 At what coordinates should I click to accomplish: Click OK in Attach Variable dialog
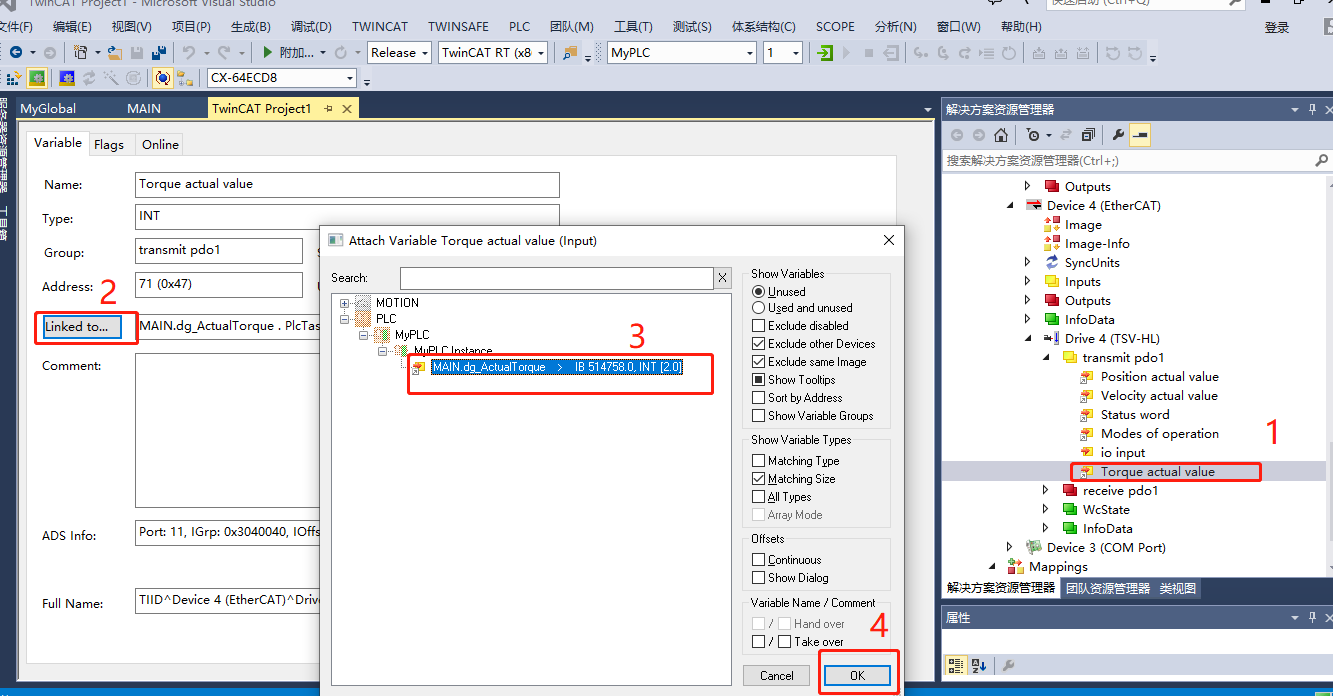click(x=858, y=676)
